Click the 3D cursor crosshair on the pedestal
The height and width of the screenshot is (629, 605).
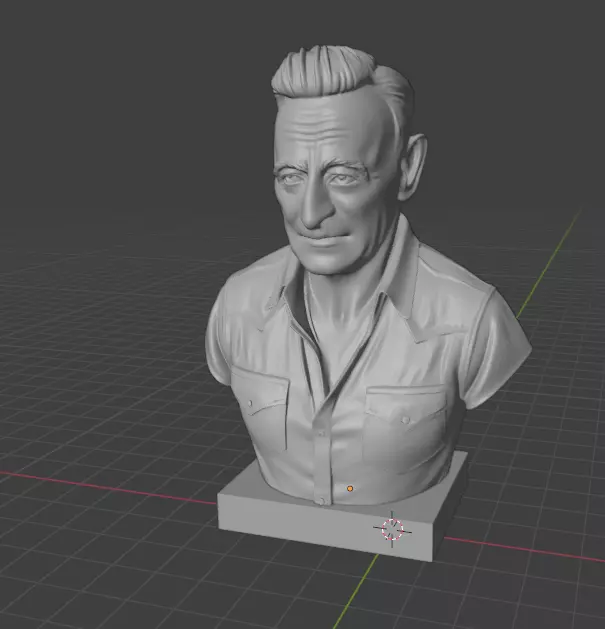point(392,530)
